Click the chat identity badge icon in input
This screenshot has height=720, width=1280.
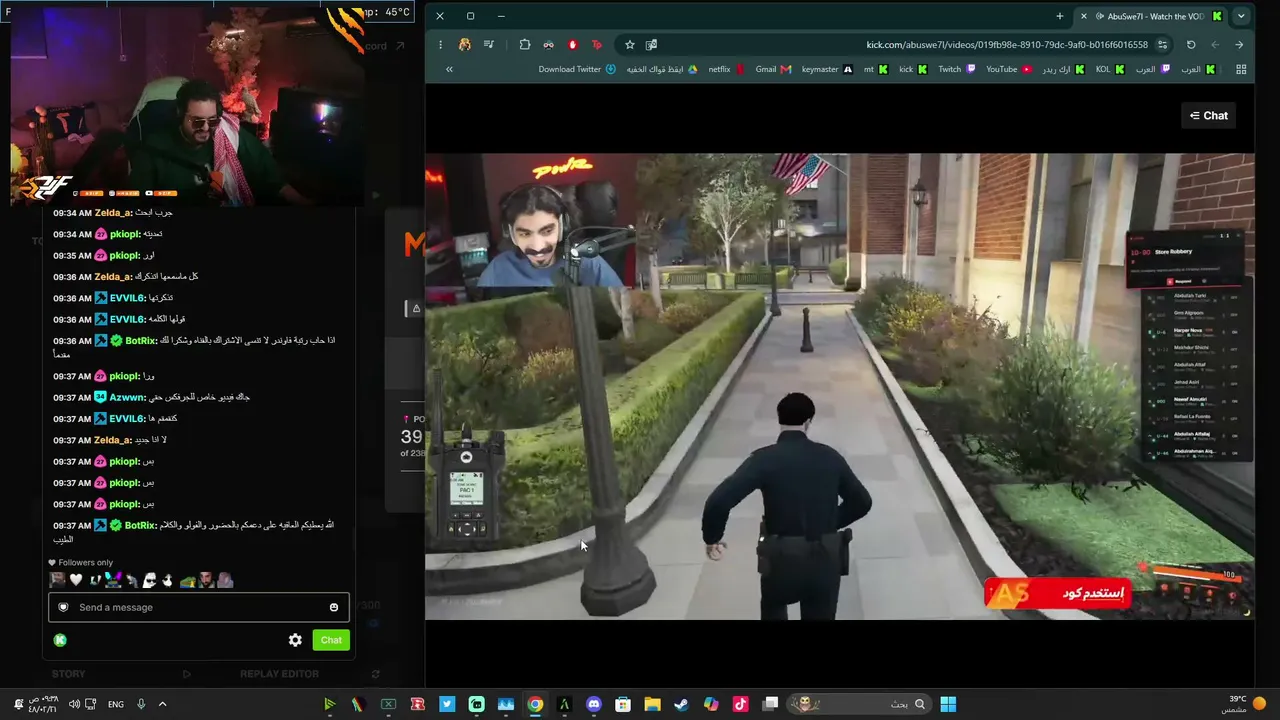[64, 607]
